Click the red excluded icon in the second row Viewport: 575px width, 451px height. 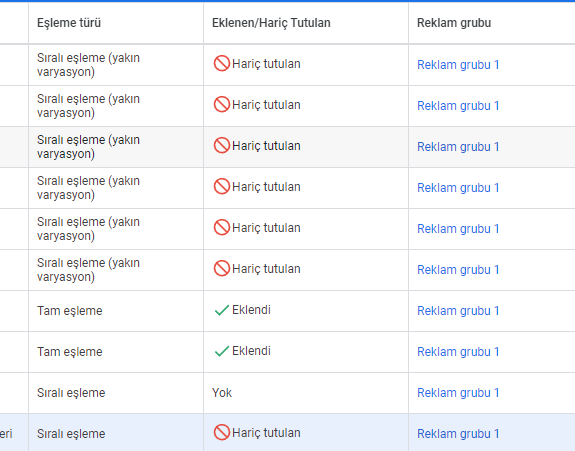[x=222, y=104]
